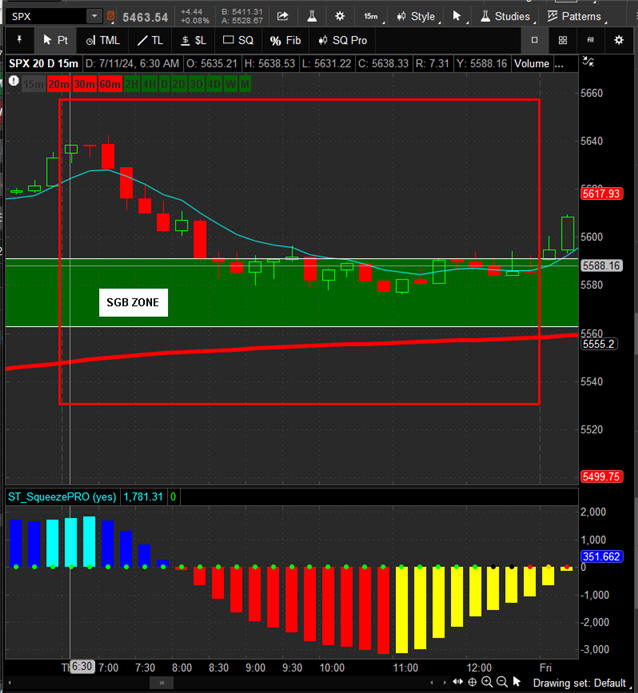The image size is (638, 693).
Task: Click the 5588.16 price axis label
Action: (x=601, y=266)
